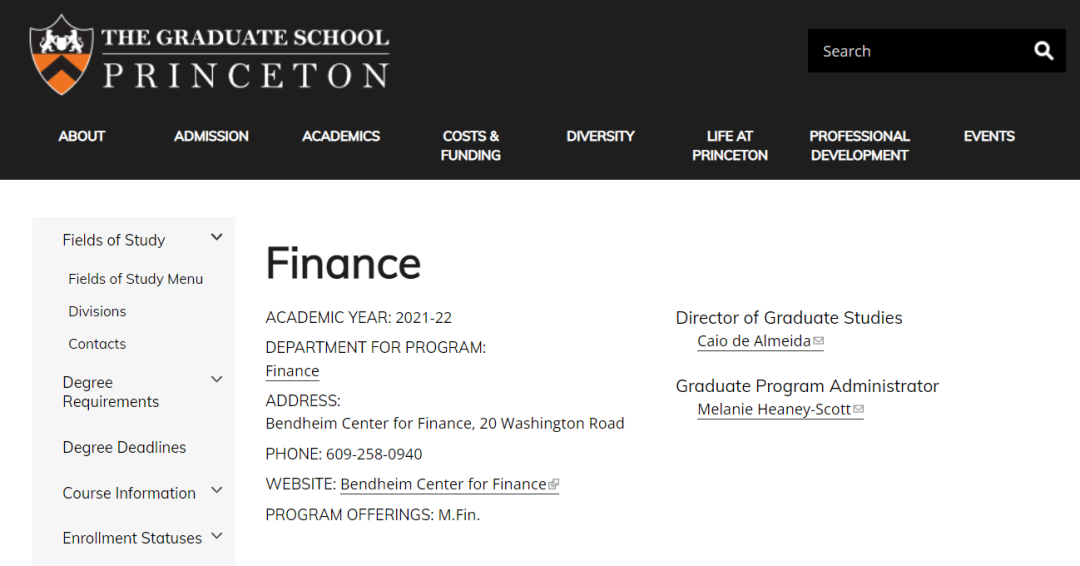Screen dimensions: 1080x566
Task: Click into the Search field
Action: [x=920, y=51]
